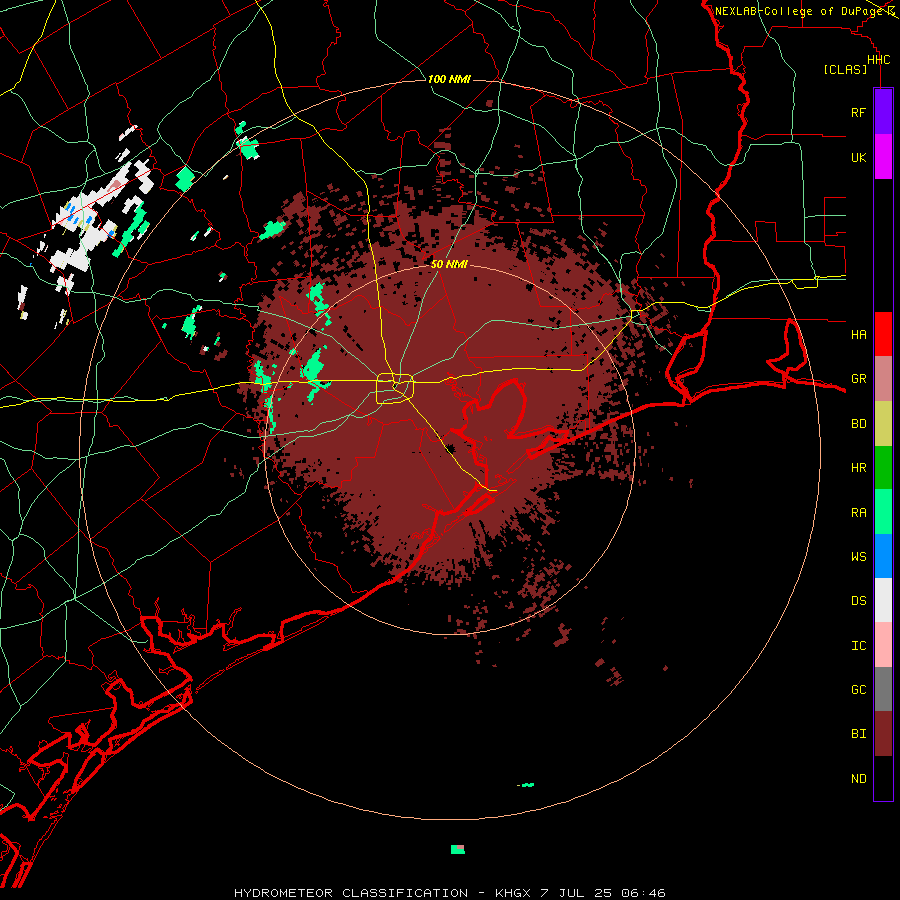Click the "RA" legend label
Image resolution: width=900 pixels, height=900 pixels.
858,513
